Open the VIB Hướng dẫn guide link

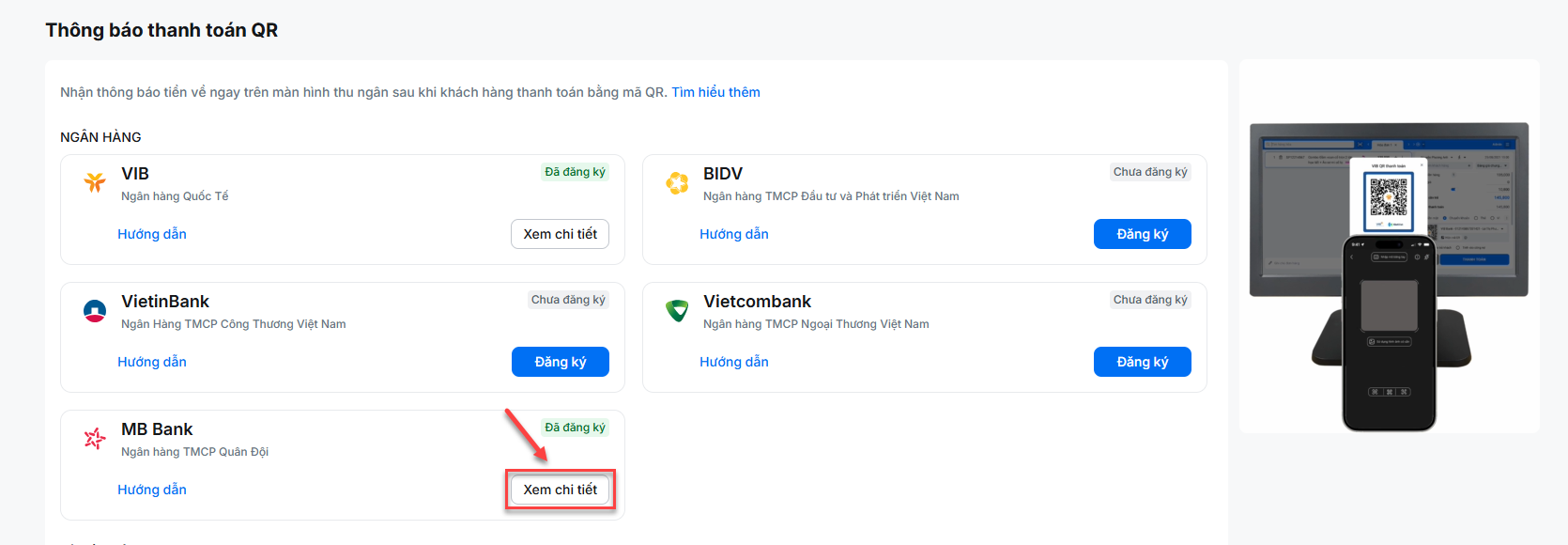click(x=152, y=234)
